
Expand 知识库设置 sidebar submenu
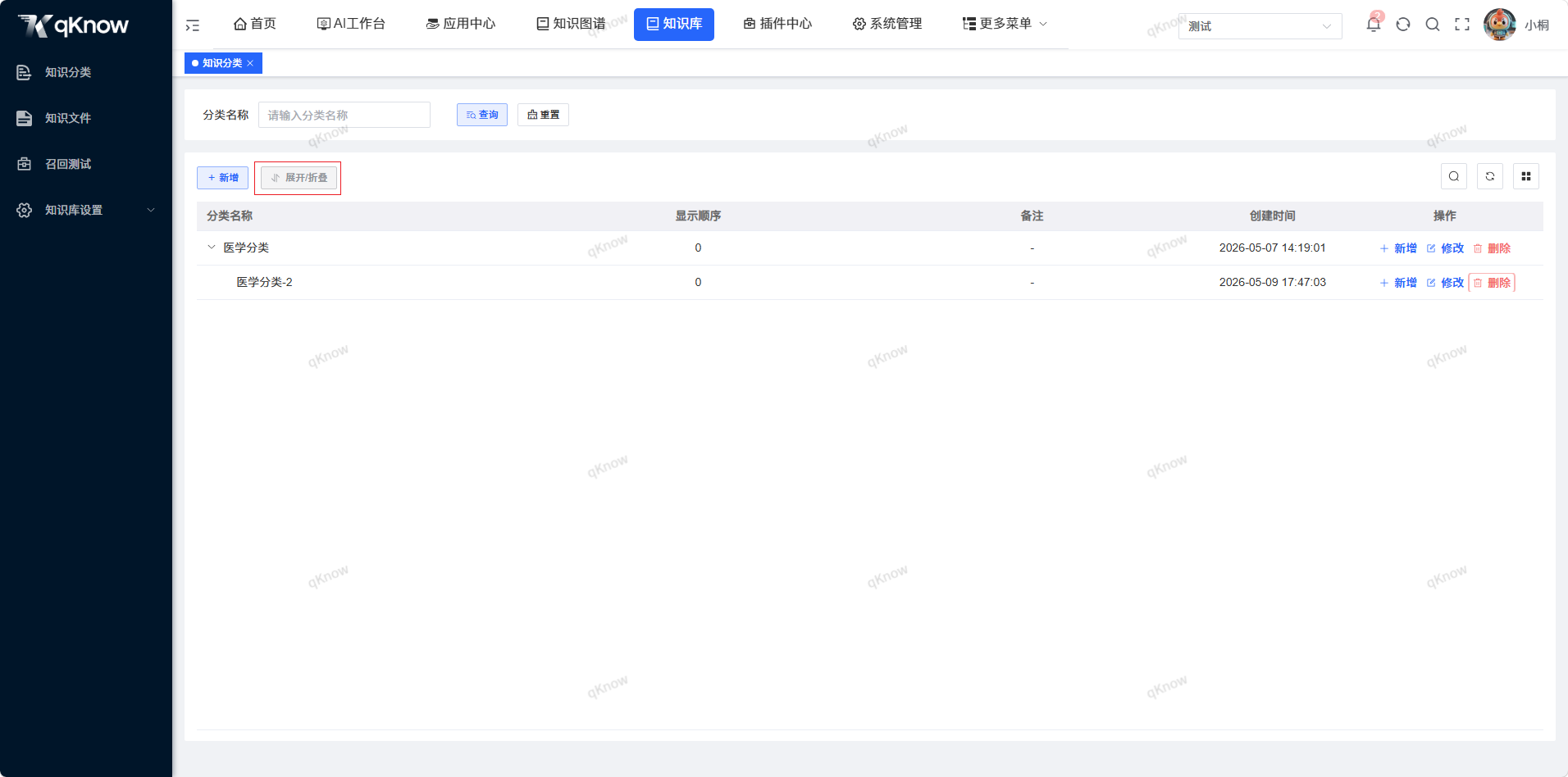click(x=86, y=210)
